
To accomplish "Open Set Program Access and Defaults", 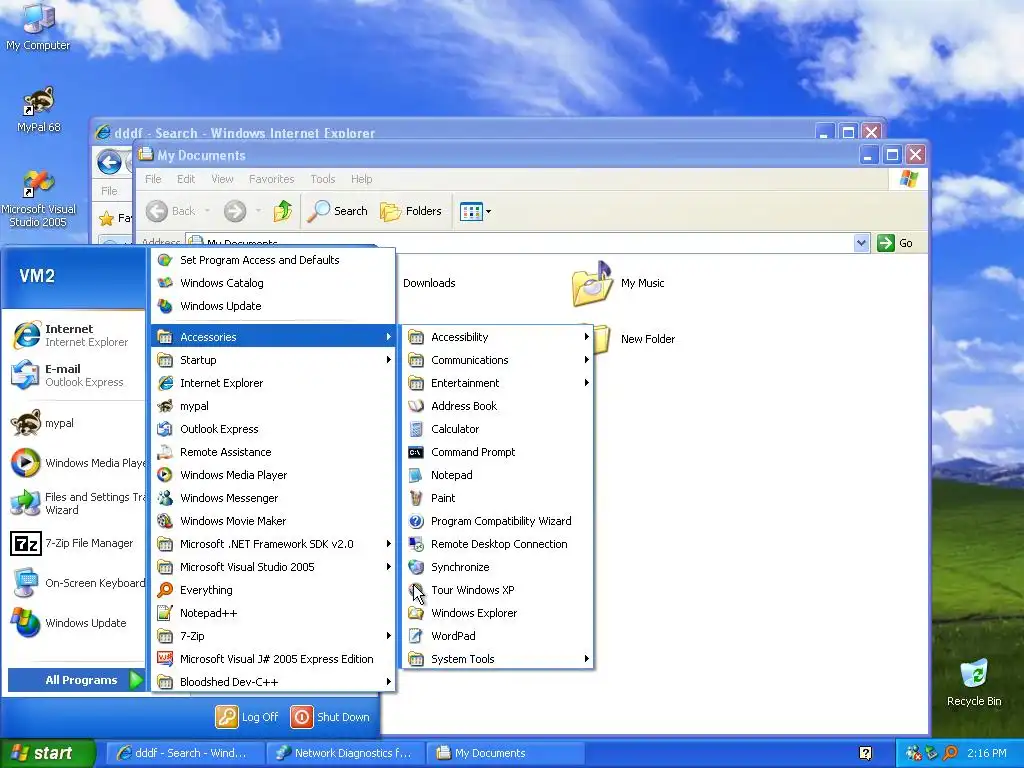I will (274, 260).
